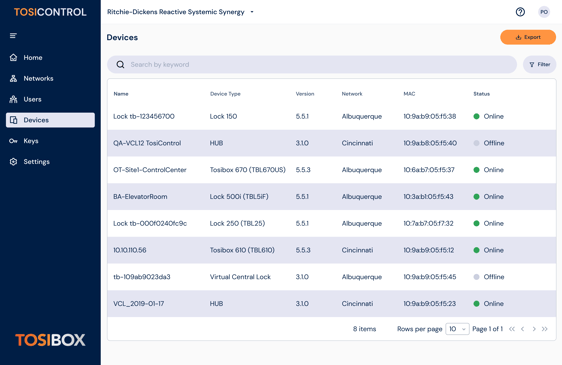Open the Networks menu item

pyautogui.click(x=50, y=78)
